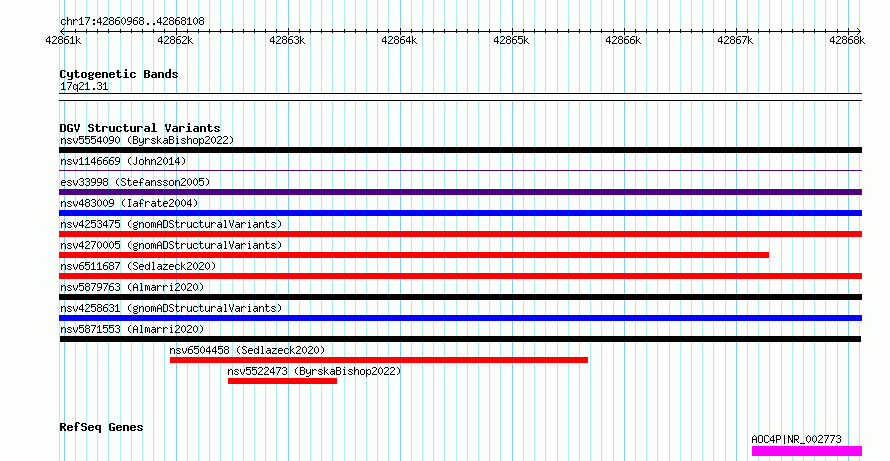Click the 42863k ruler tick label
This screenshot has width=890, height=461.
287,40
